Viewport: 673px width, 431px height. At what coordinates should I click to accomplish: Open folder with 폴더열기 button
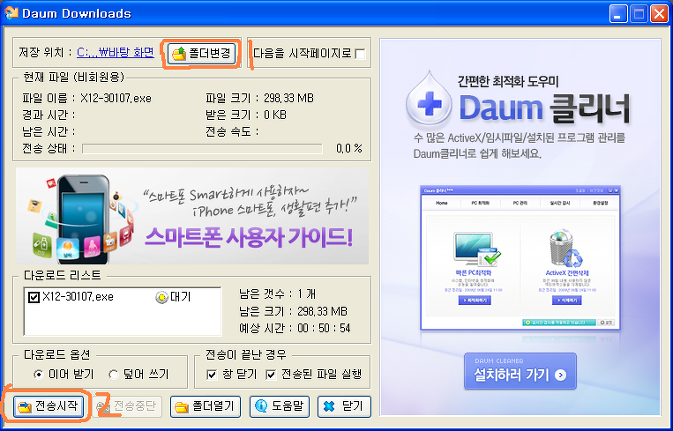pyautogui.click(x=205, y=407)
